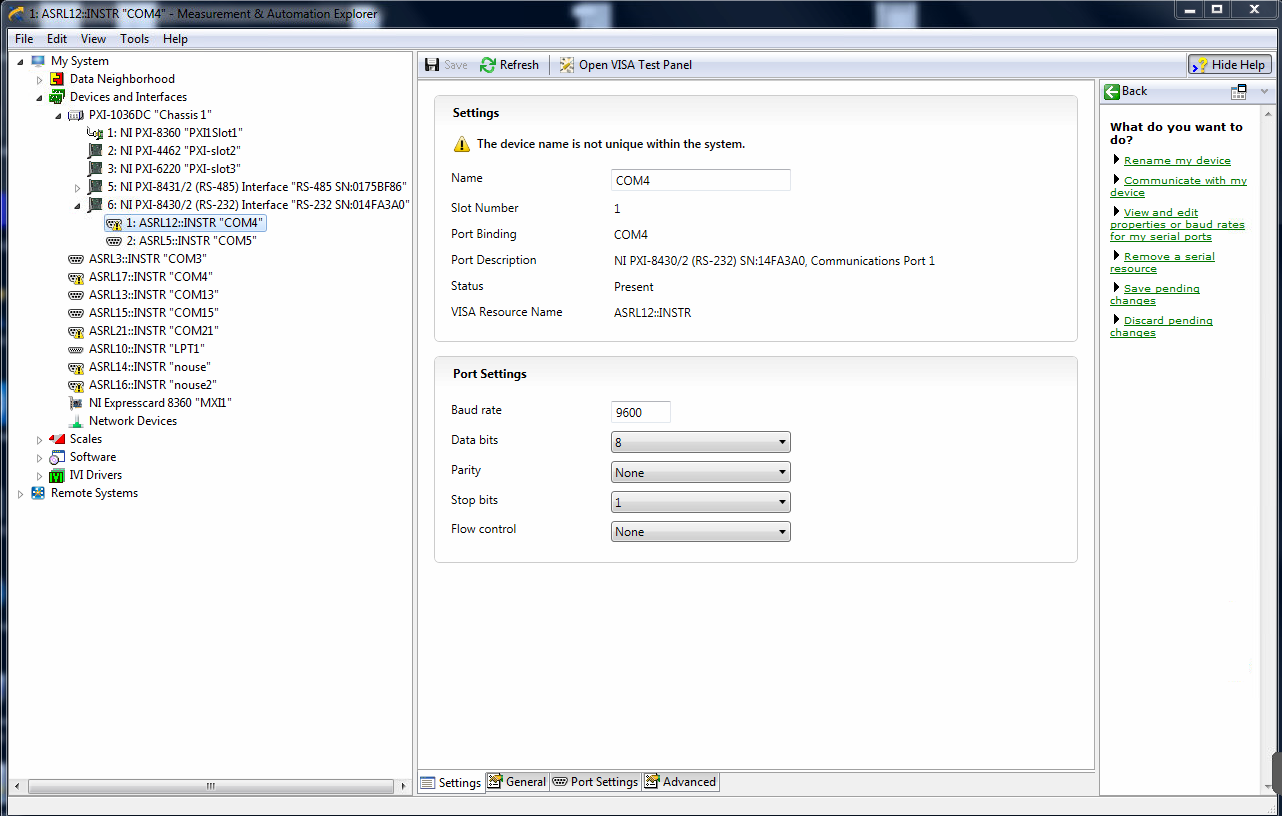Open VISA Test Panel
The height and width of the screenshot is (816, 1282).
pos(625,65)
